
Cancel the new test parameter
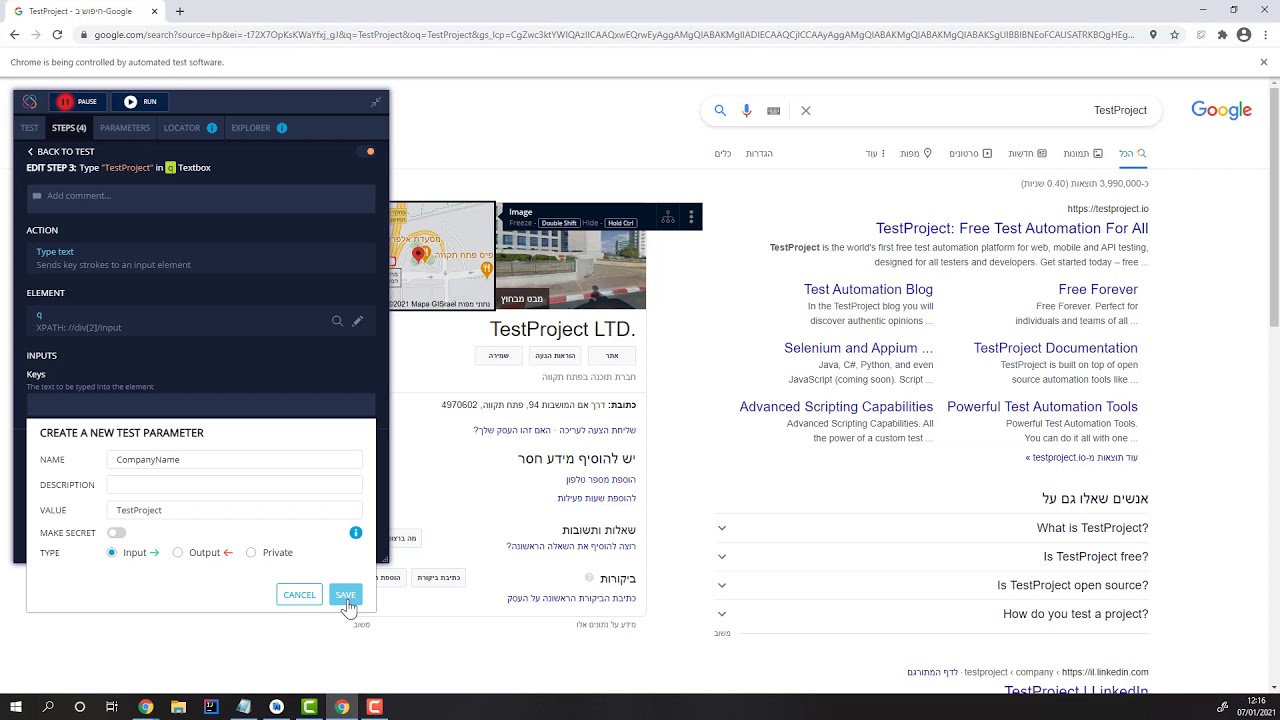(x=299, y=595)
